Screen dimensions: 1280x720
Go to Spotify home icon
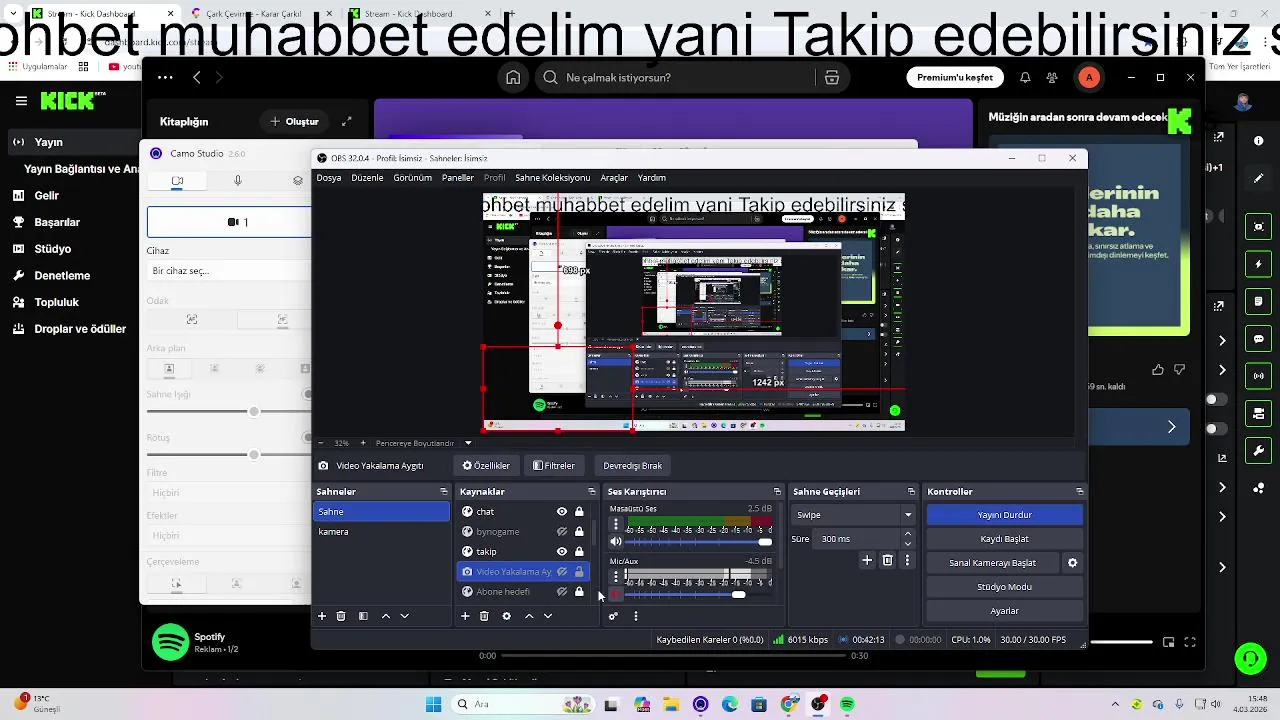pyautogui.click(x=513, y=78)
